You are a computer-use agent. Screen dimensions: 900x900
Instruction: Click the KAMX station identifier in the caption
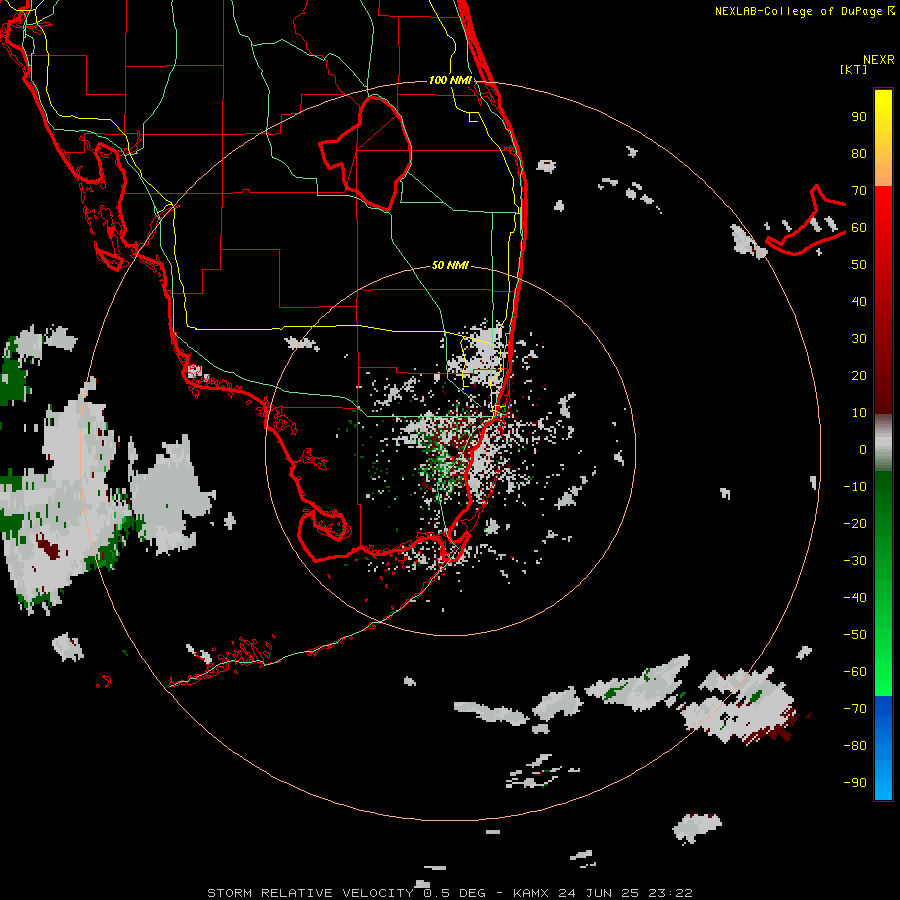531,893
